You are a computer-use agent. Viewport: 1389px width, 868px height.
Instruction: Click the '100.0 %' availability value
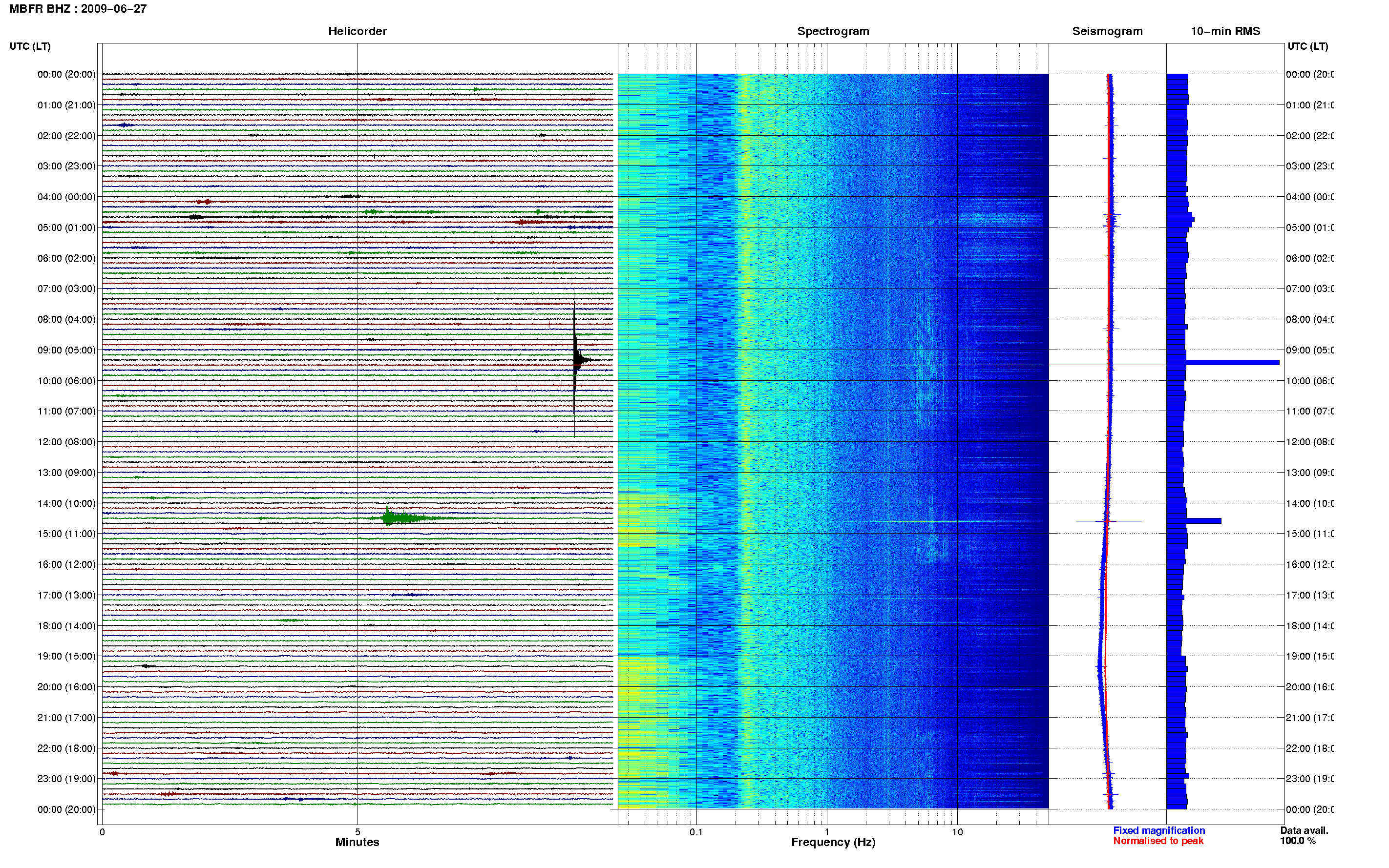1297,841
